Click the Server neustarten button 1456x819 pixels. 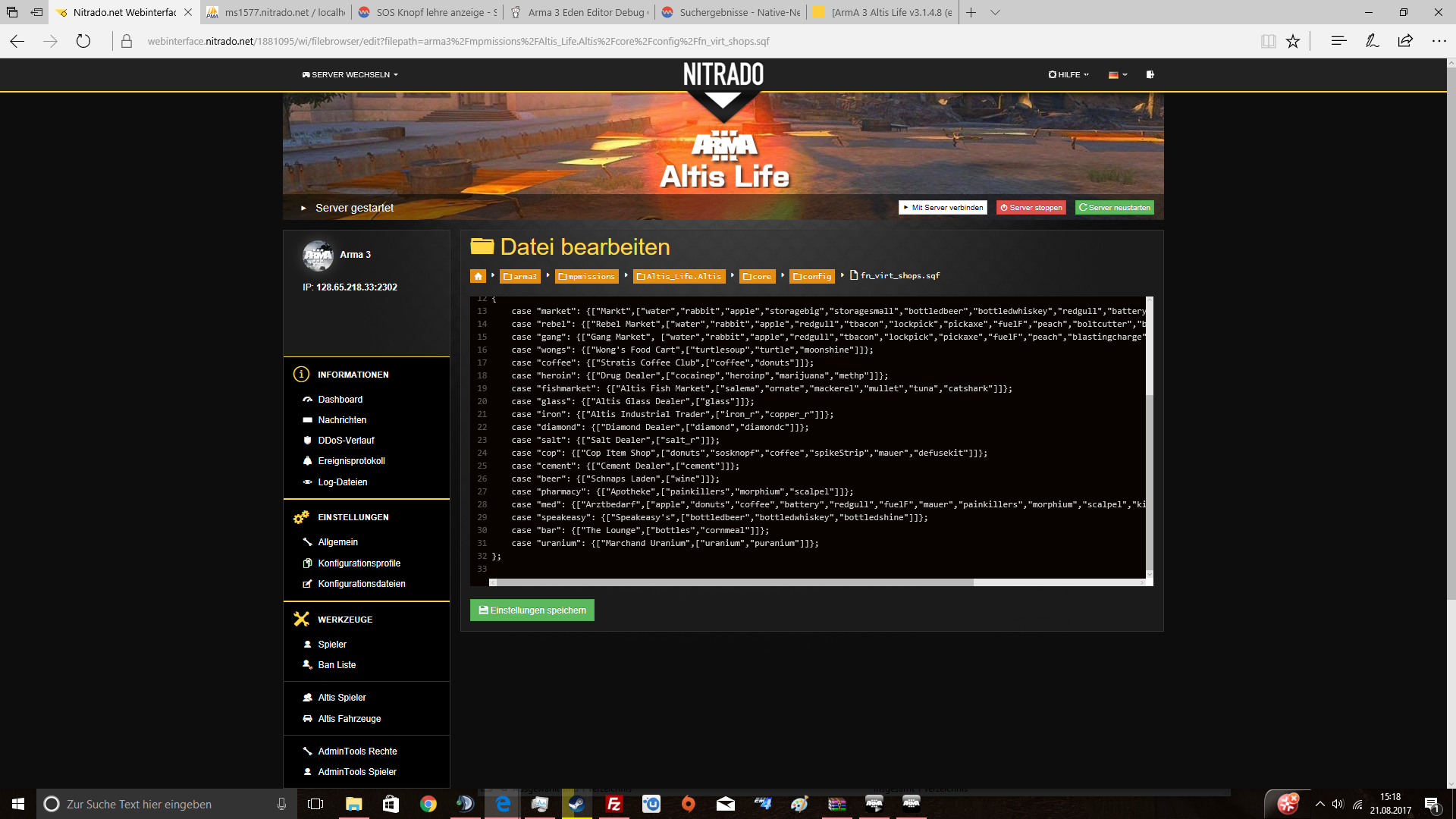point(1115,208)
